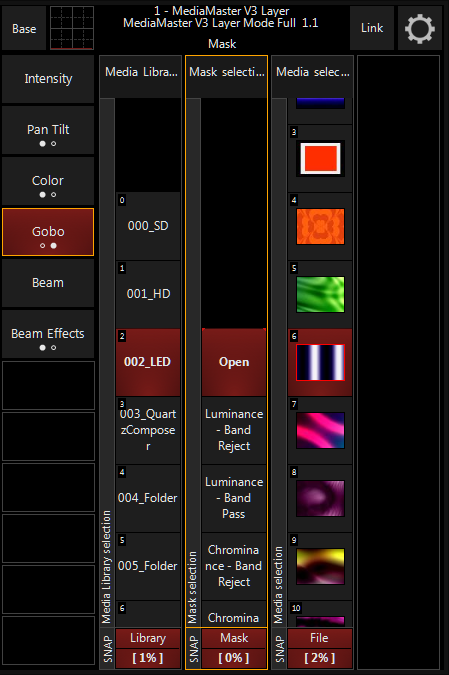Viewport: 449px width, 675px height.
Task: Select the Base button
Action: pos(24,28)
